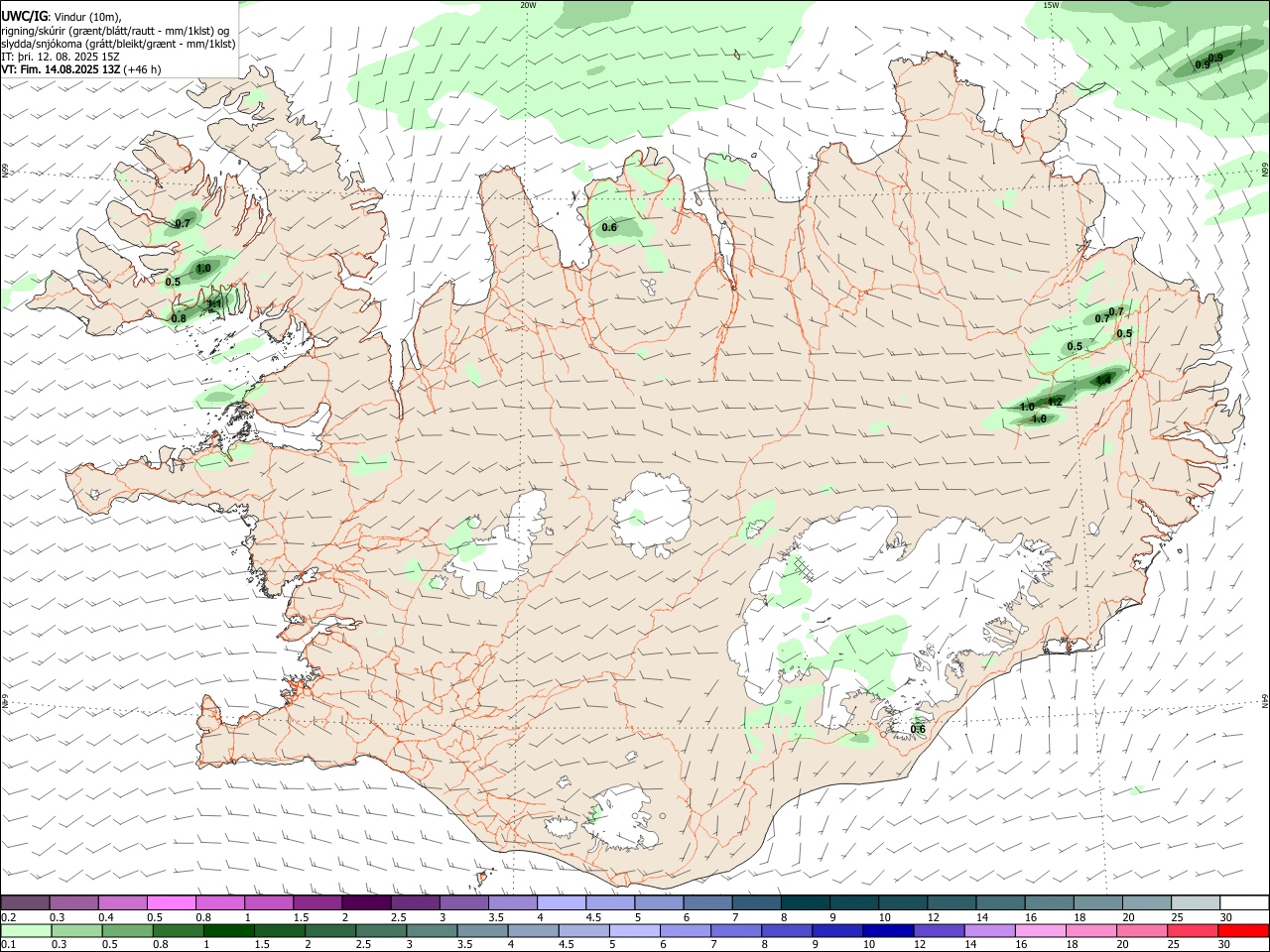Click the header line 'UWC/IG: Vindur (10m),'
The height and width of the screenshot is (952, 1270).
tap(62, 16)
